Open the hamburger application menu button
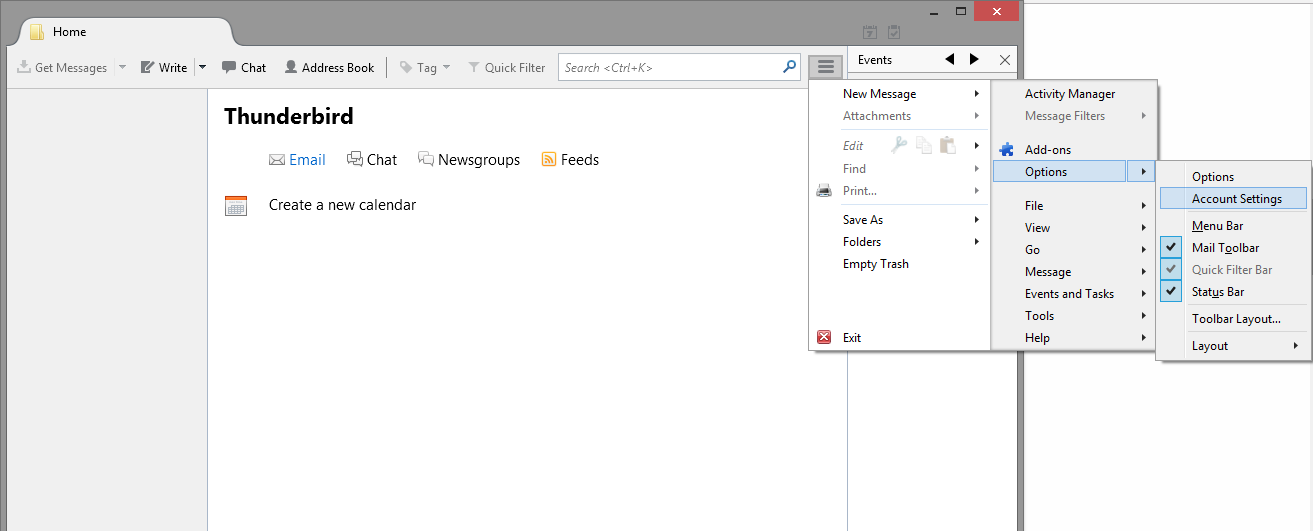Screen dimensions: 1313x531 click(x=825, y=67)
